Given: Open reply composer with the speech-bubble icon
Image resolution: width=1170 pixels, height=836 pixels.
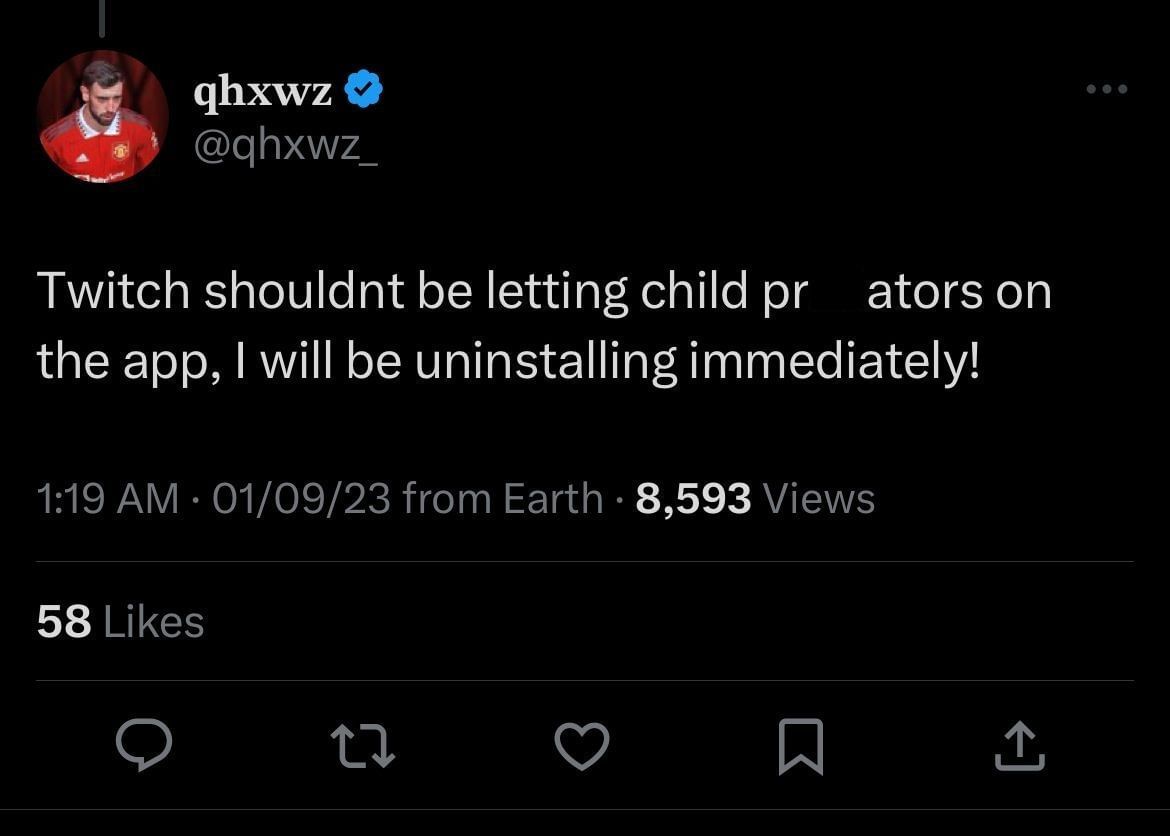Looking at the screenshot, I should tap(146, 744).
